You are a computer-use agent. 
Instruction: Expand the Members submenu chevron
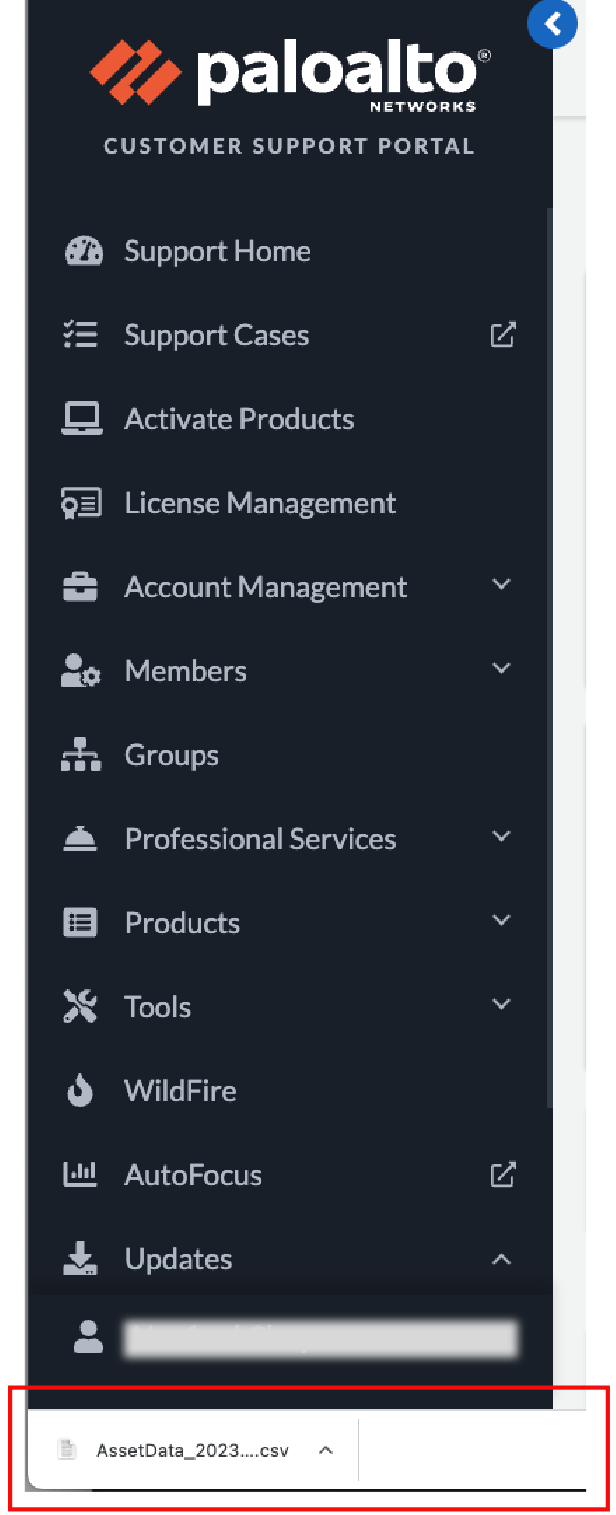pos(502,669)
